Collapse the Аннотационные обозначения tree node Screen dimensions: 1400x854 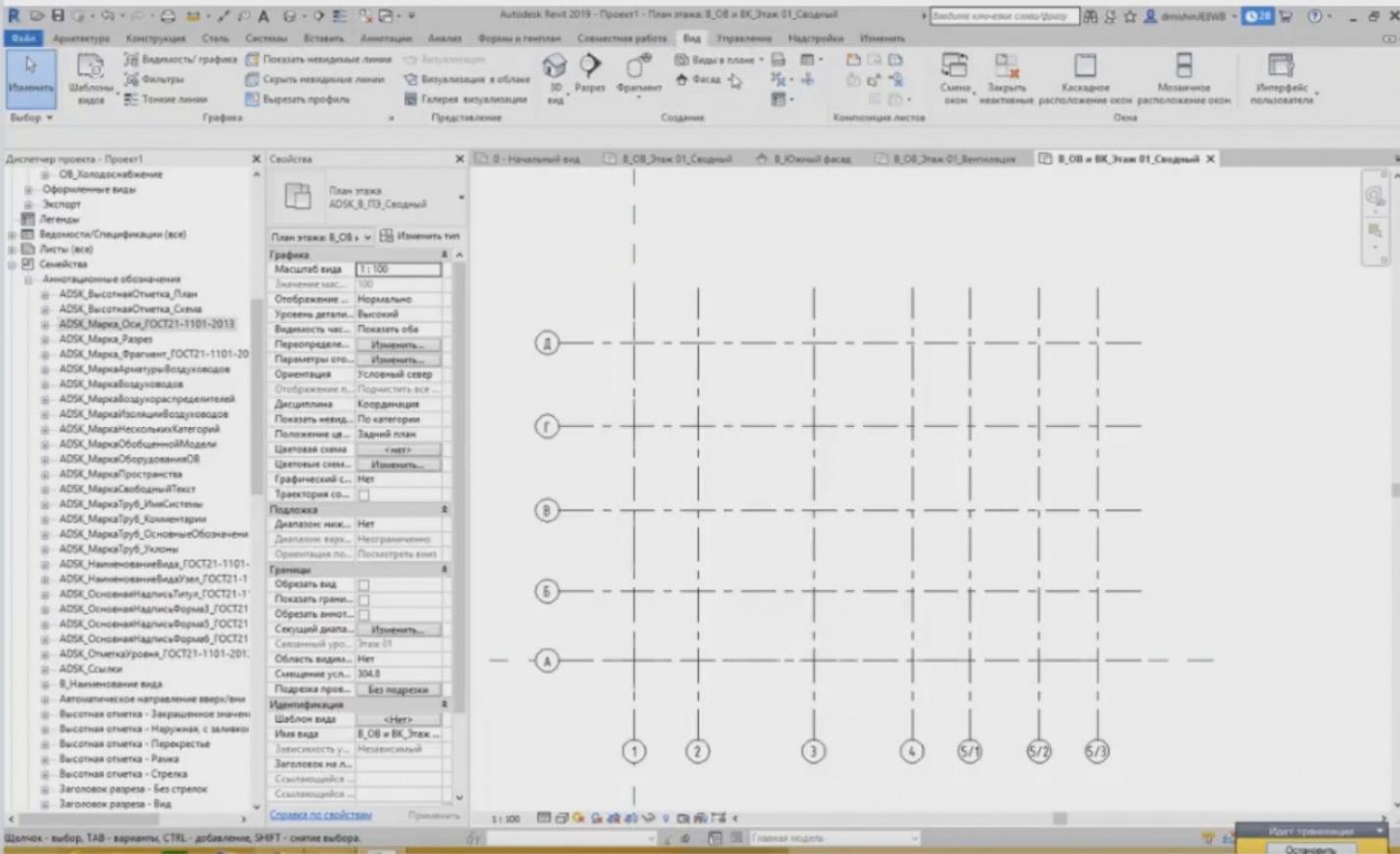[28, 280]
